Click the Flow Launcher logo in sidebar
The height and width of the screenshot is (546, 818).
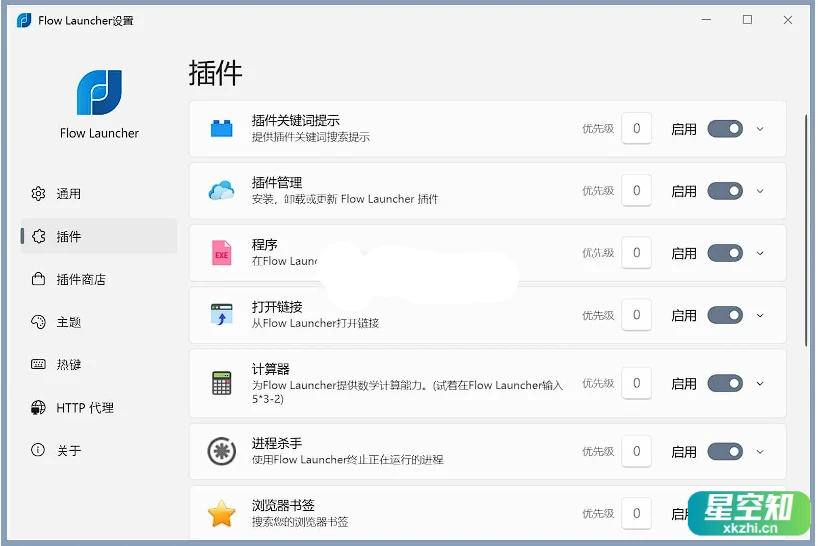point(99,92)
